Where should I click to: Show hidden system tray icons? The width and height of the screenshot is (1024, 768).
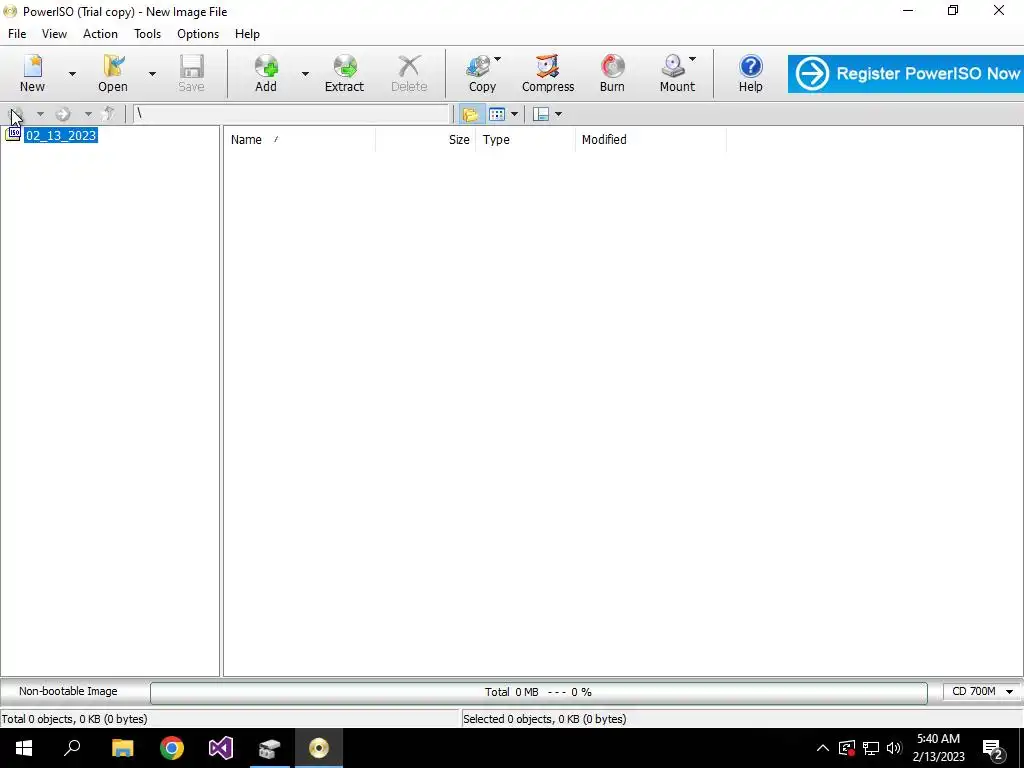[823, 748]
